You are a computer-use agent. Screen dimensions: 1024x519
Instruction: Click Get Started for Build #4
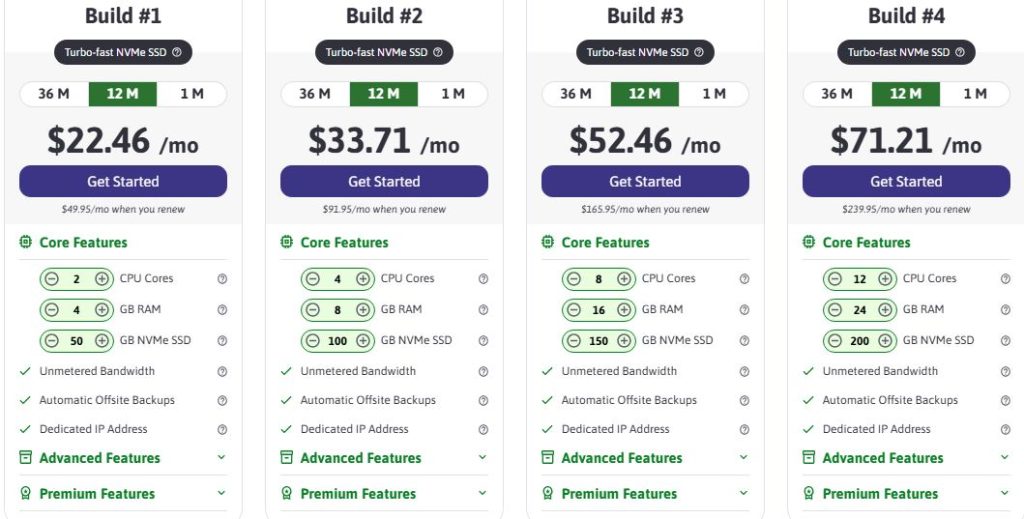(906, 181)
